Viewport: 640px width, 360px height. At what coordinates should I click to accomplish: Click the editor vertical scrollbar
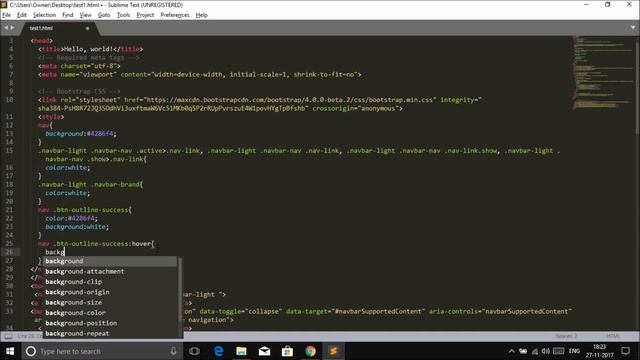pos(638,86)
